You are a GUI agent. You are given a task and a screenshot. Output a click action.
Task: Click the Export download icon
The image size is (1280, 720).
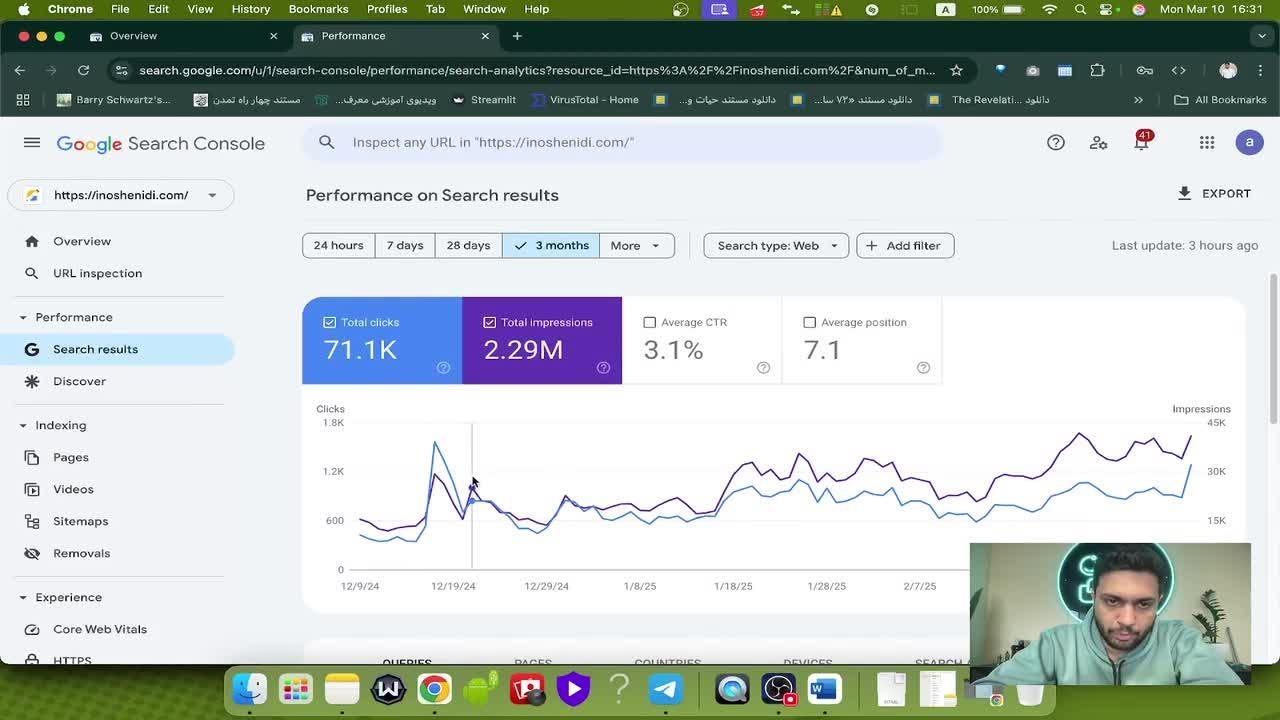coord(1185,194)
